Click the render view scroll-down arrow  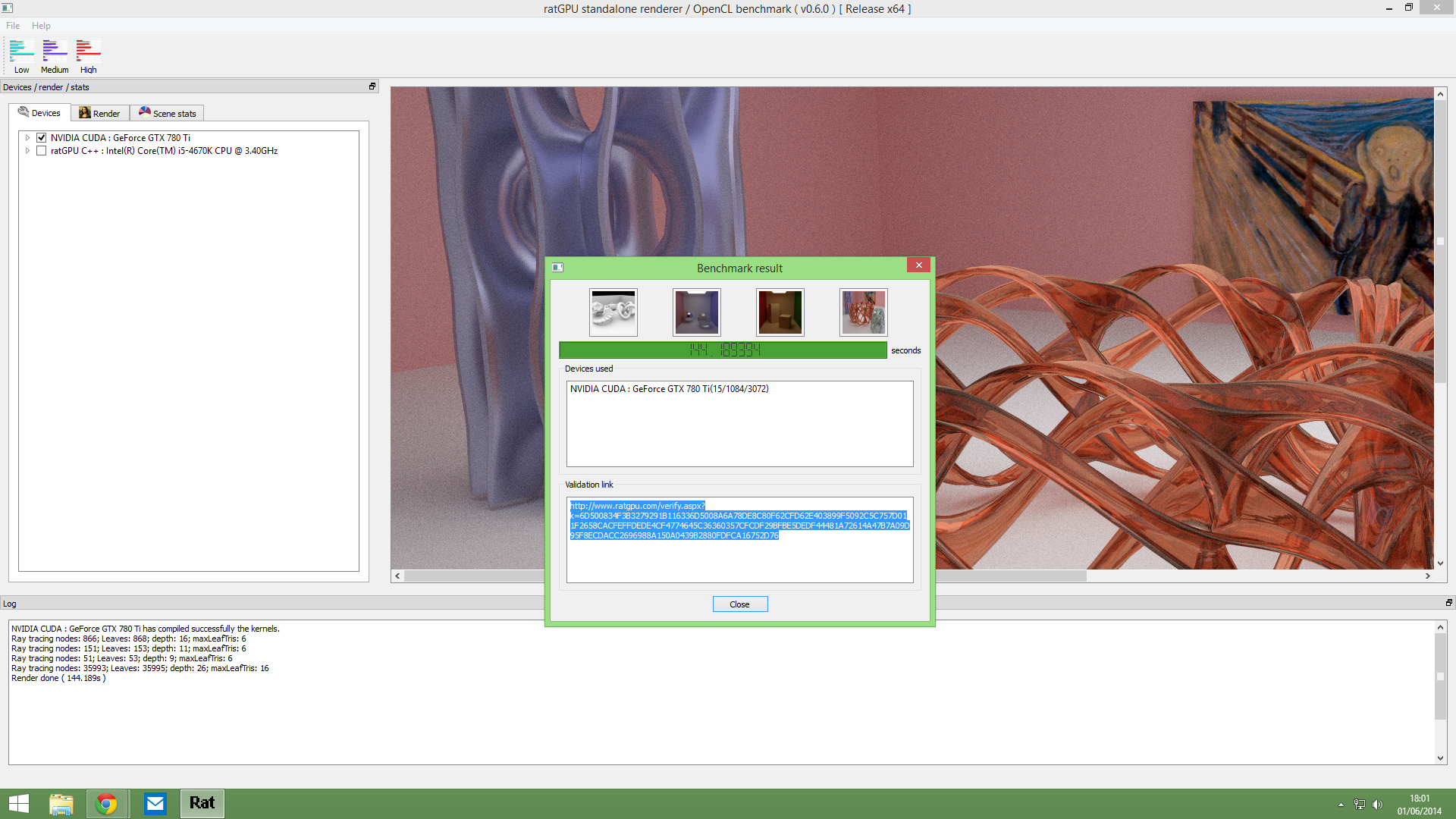[1440, 563]
